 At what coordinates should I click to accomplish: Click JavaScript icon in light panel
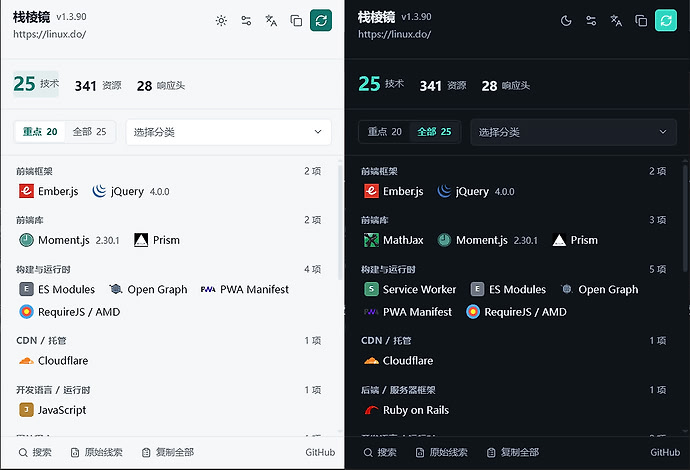click(x=26, y=410)
